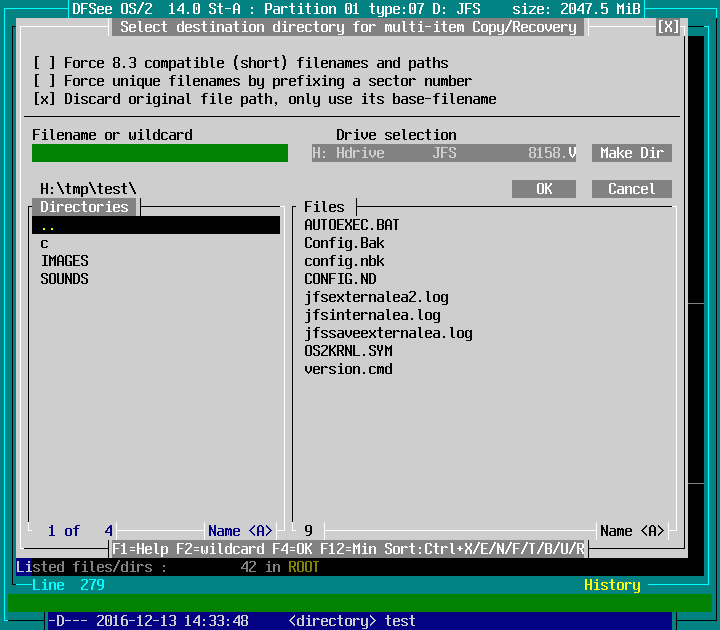Click the History label in status area
This screenshot has height=630, width=720.
(612, 585)
